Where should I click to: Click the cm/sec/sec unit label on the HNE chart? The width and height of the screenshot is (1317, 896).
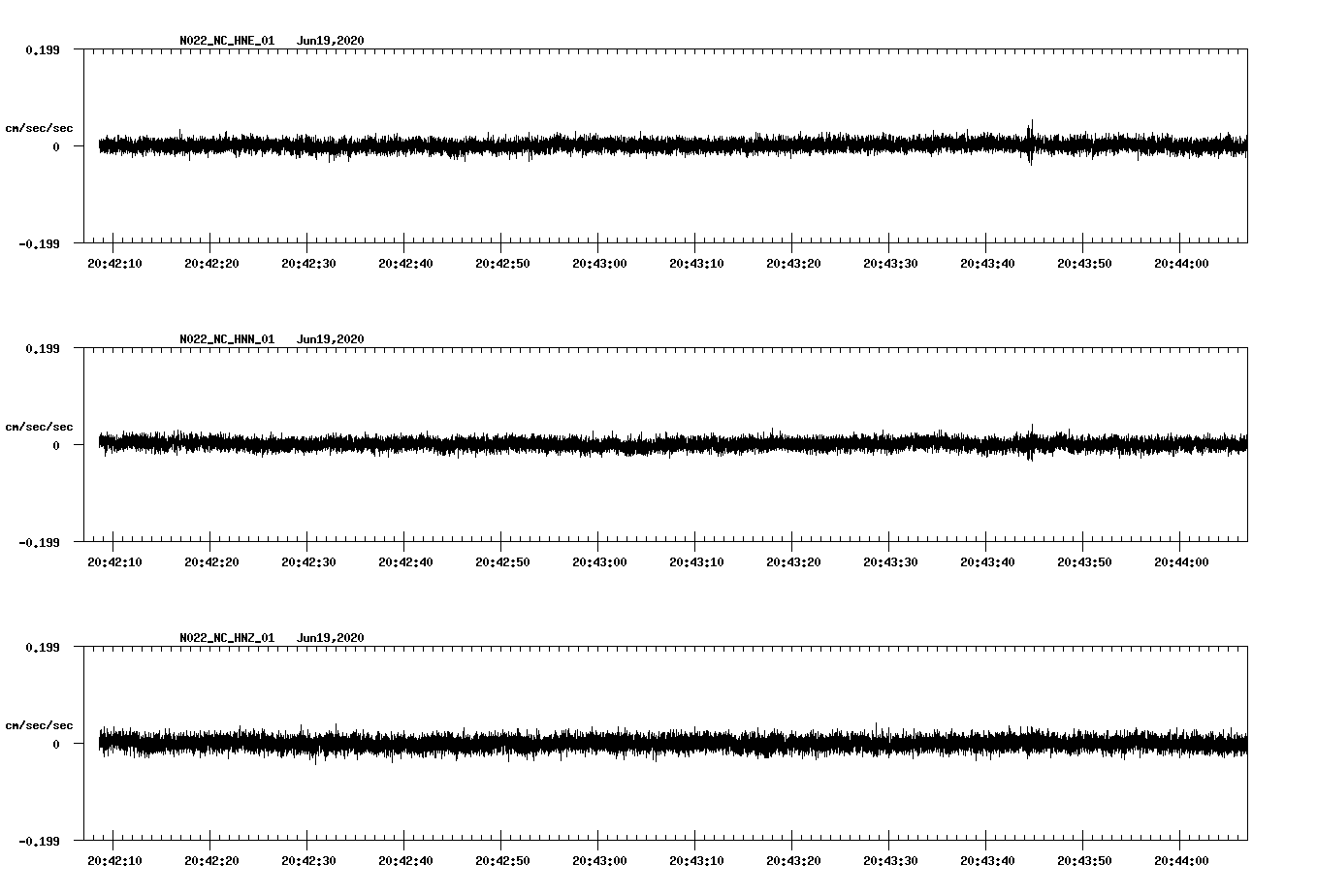tap(39, 128)
